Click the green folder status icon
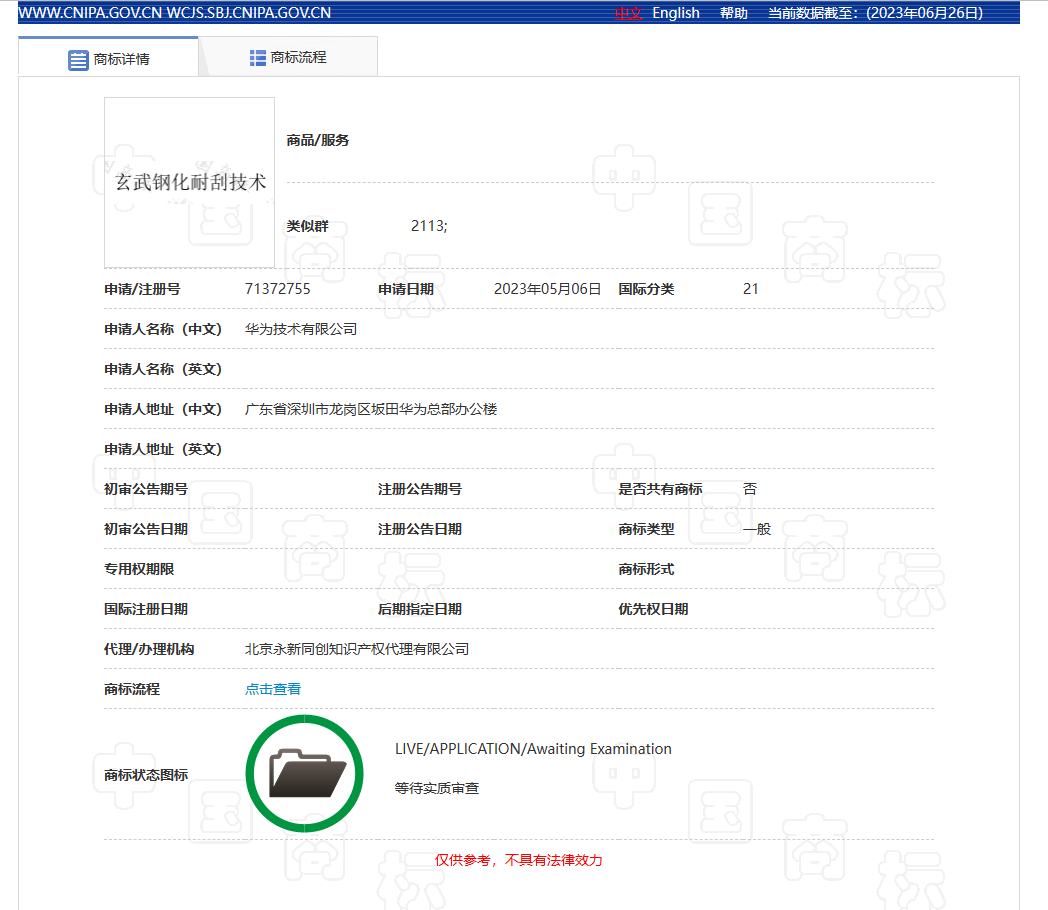Viewport: 1048px width, 910px height. point(305,774)
